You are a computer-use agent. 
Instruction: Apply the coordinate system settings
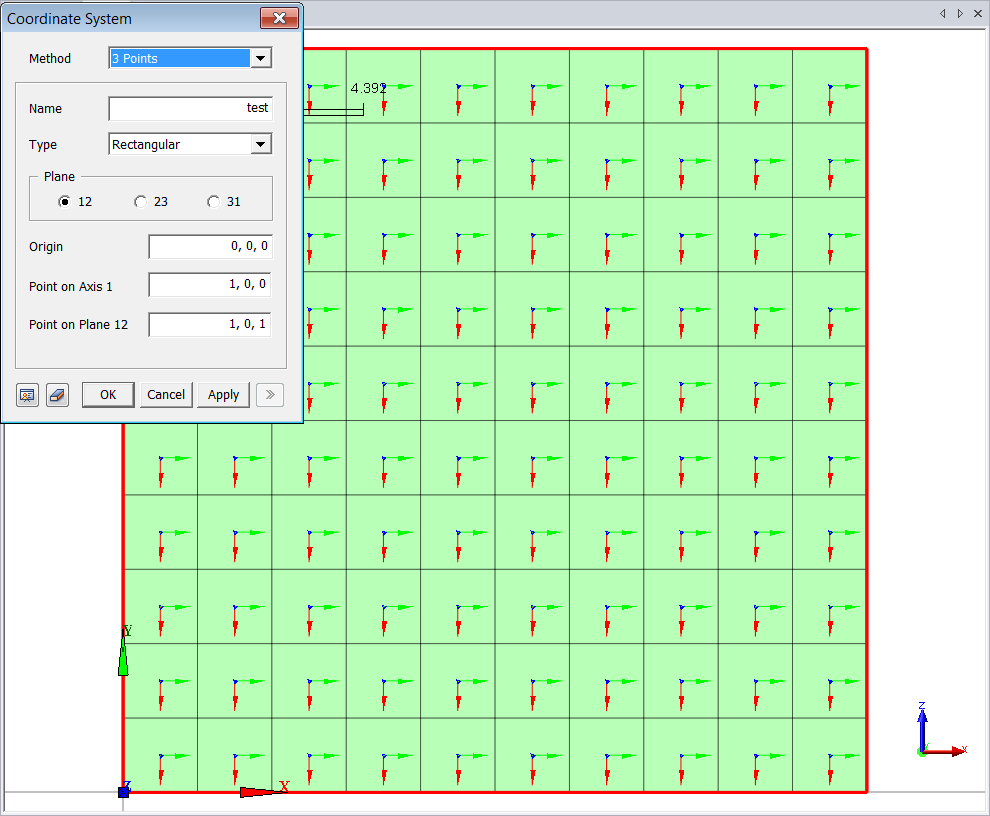[x=223, y=395]
